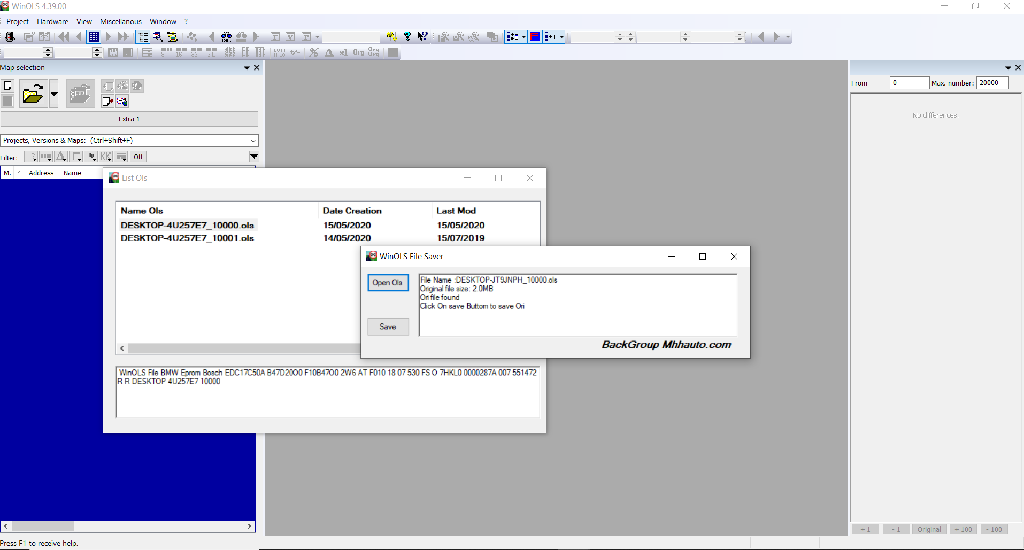Screen dimensions: 1024x550
Task: Click the 'All' filter button
Action: coord(138,157)
